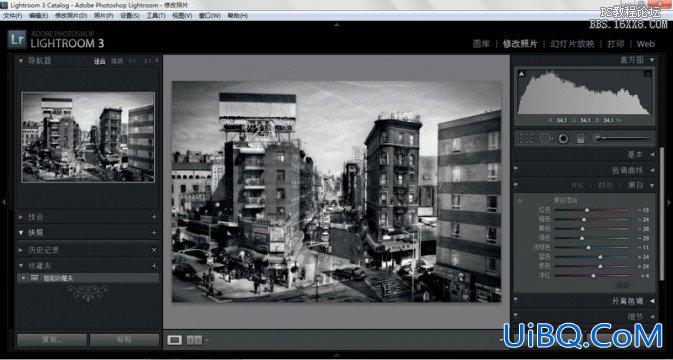Select the Crop Overlay tool icon
The height and width of the screenshot is (360, 673).
pyautogui.click(x=526, y=138)
